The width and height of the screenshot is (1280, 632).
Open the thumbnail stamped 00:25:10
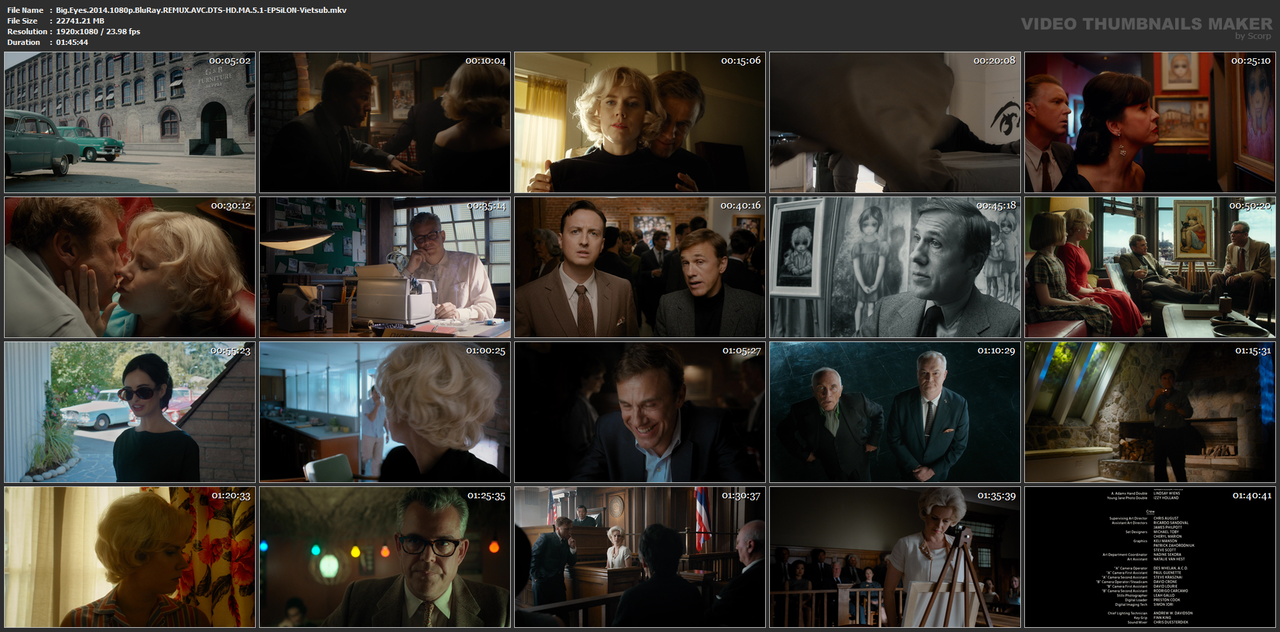[x=1150, y=122]
